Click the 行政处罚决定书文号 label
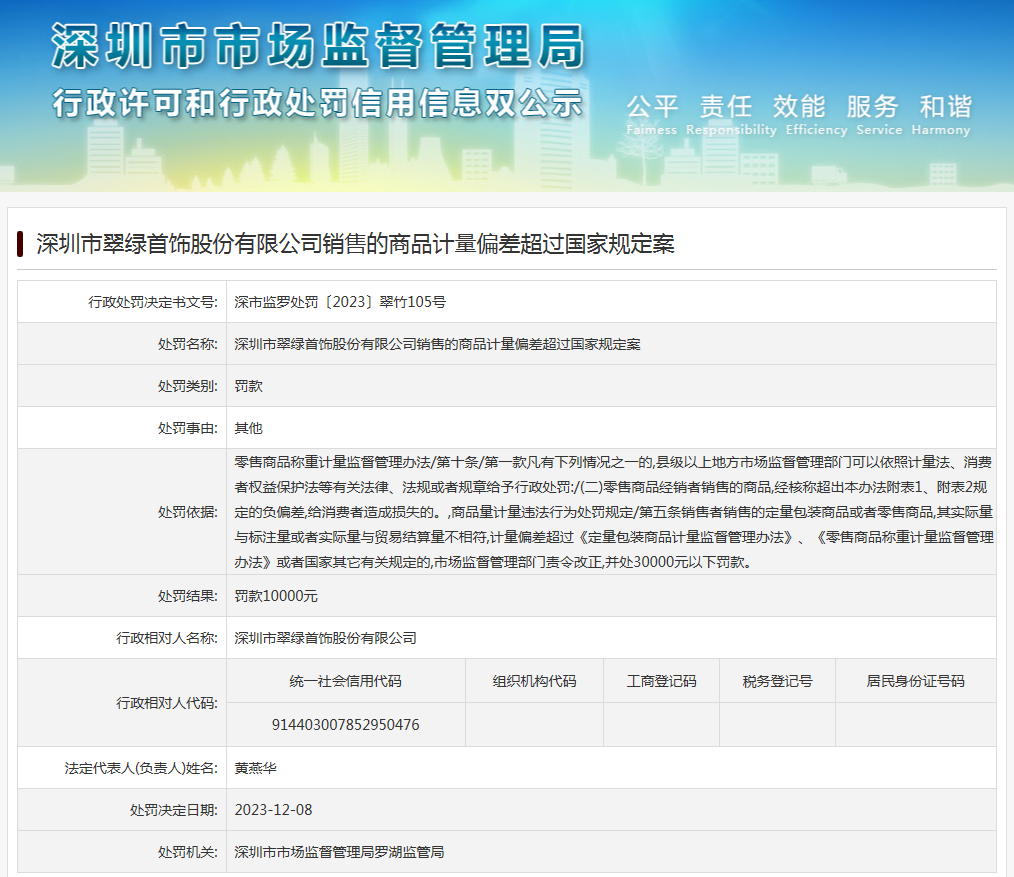This screenshot has height=877, width=1014. tap(153, 302)
